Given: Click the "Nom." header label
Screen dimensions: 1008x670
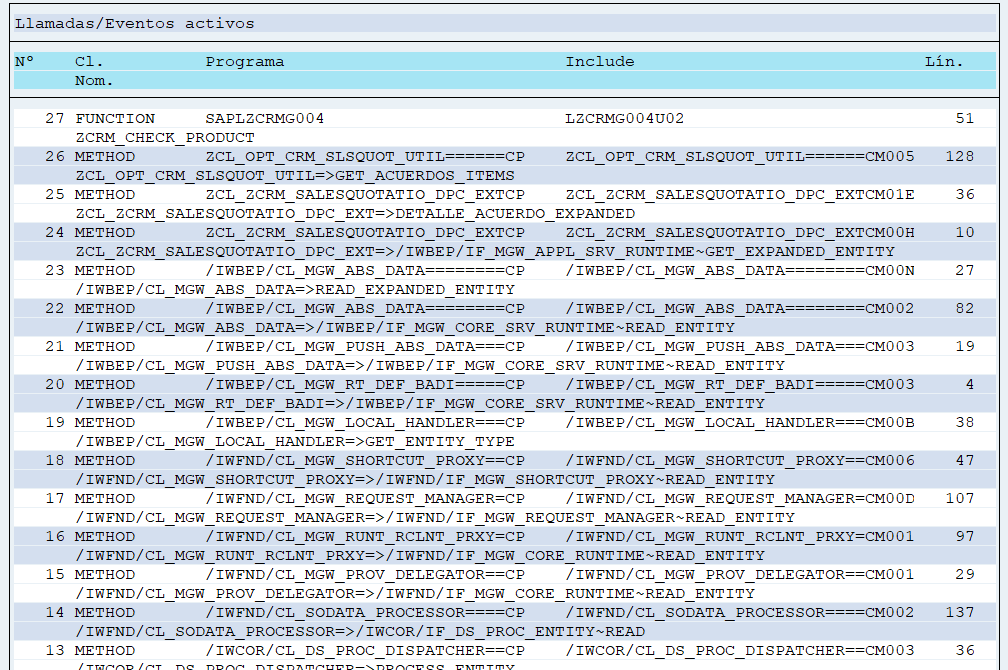Looking at the screenshot, I should coord(94,80).
